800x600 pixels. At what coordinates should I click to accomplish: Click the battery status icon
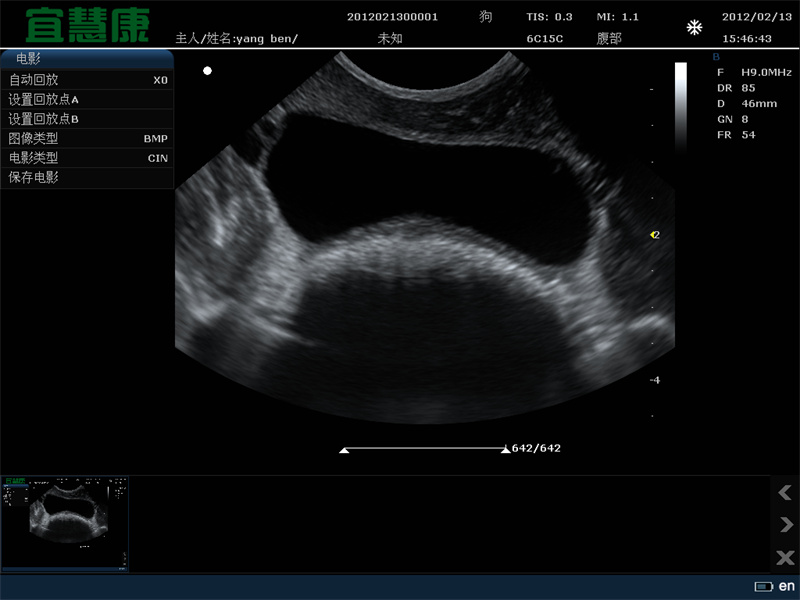tap(764, 586)
